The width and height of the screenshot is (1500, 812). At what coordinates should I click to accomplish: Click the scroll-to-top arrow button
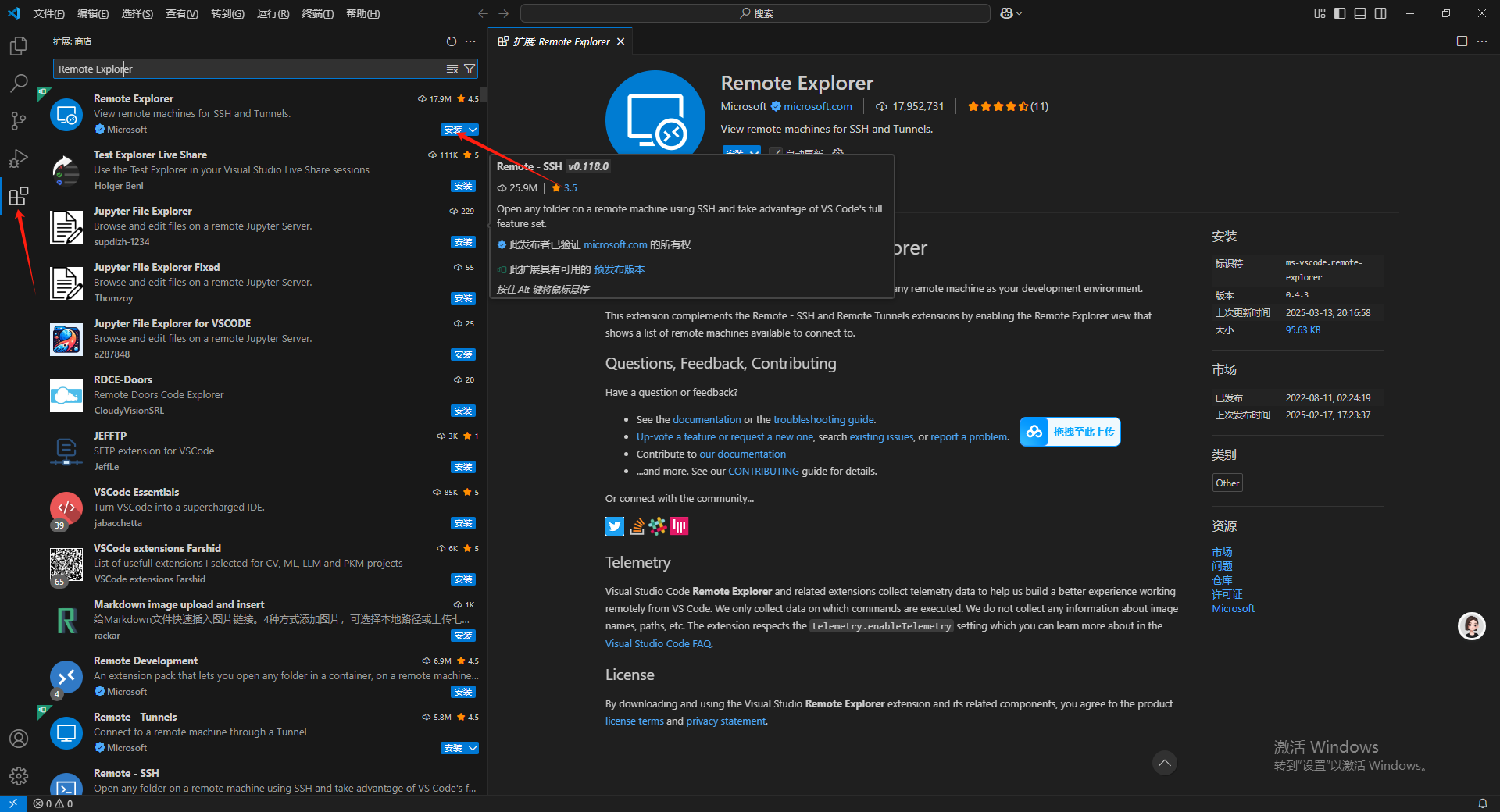[1164, 763]
